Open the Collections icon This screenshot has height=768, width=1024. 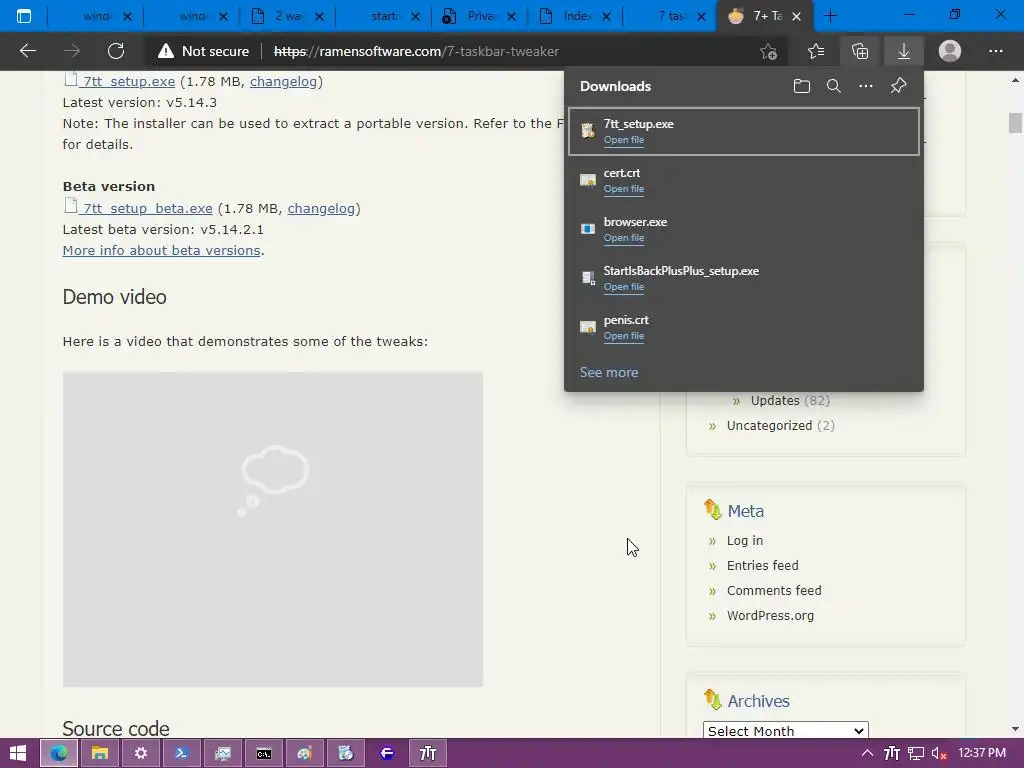pyautogui.click(x=860, y=51)
